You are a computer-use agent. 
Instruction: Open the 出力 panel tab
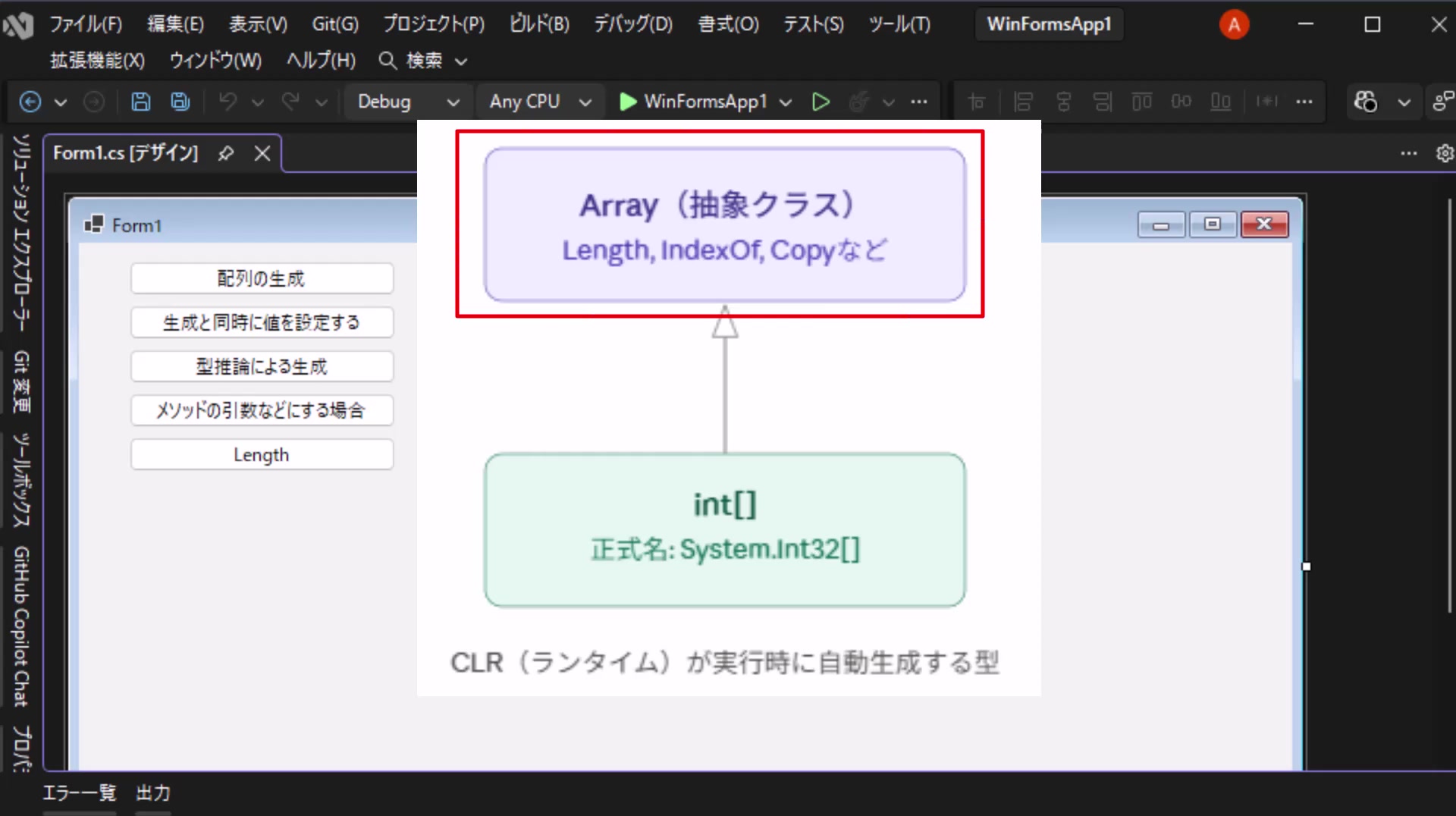153,793
